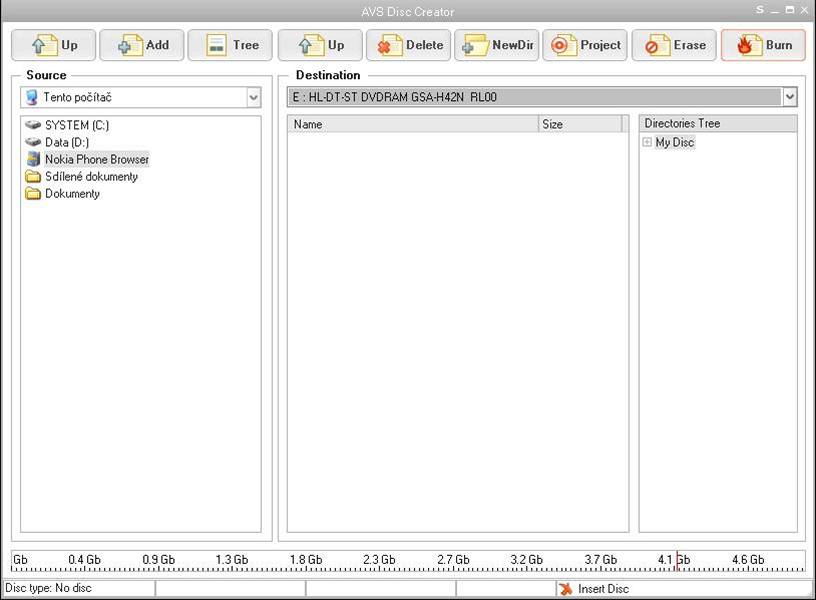Close the AVS Disc Creator window
Image resolution: width=816 pixels, height=600 pixels.
(x=804, y=10)
